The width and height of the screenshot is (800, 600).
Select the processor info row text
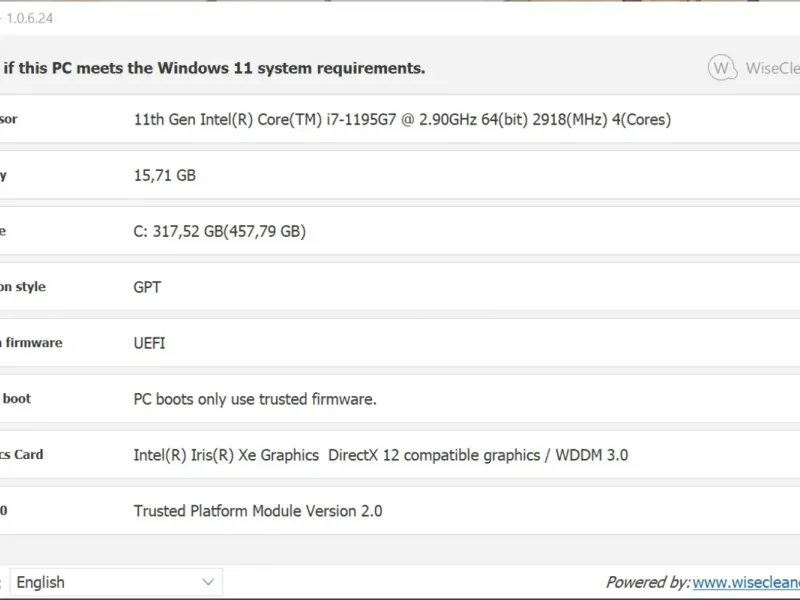(402, 119)
